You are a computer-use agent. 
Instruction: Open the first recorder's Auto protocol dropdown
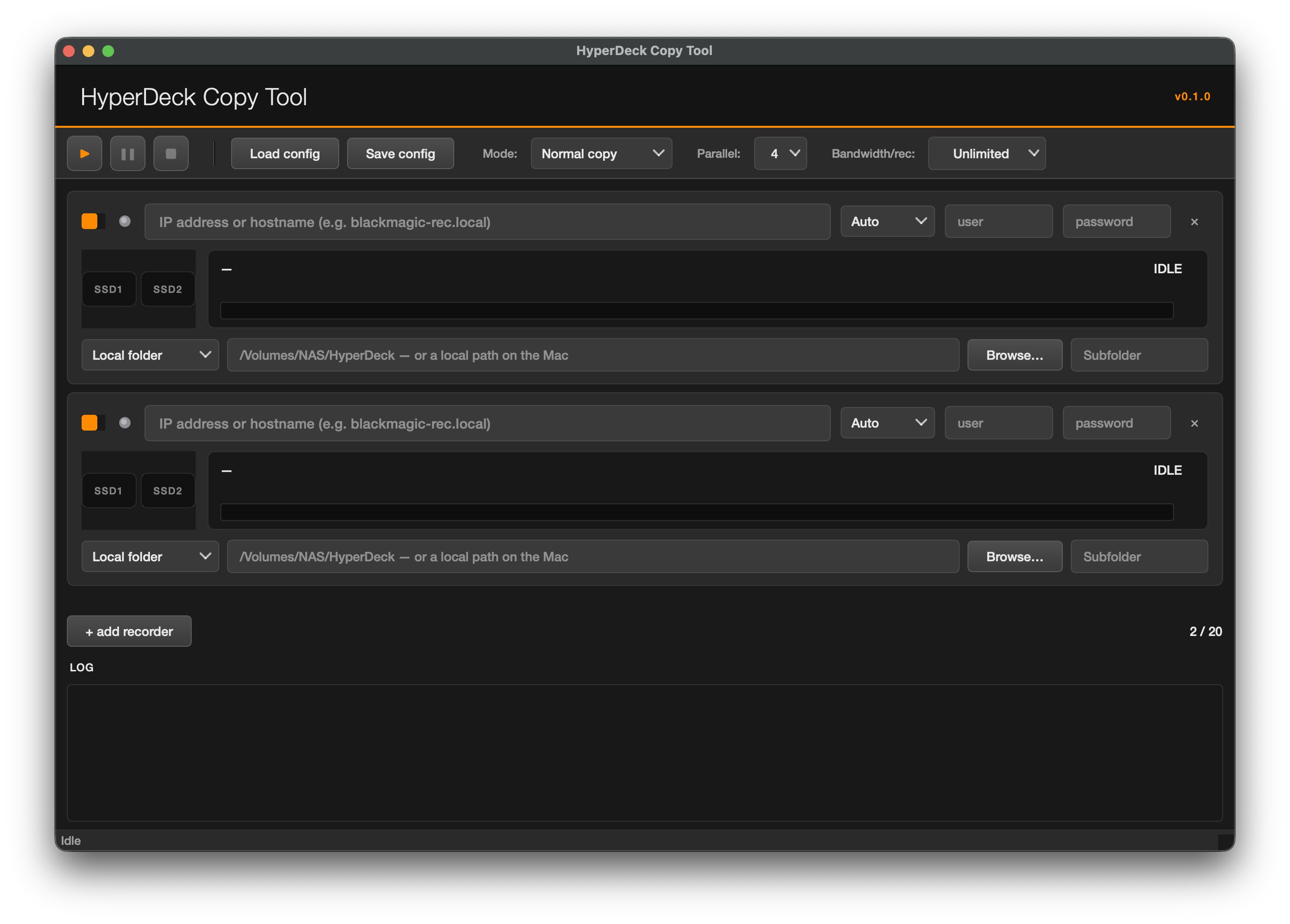pyautogui.click(x=887, y=221)
